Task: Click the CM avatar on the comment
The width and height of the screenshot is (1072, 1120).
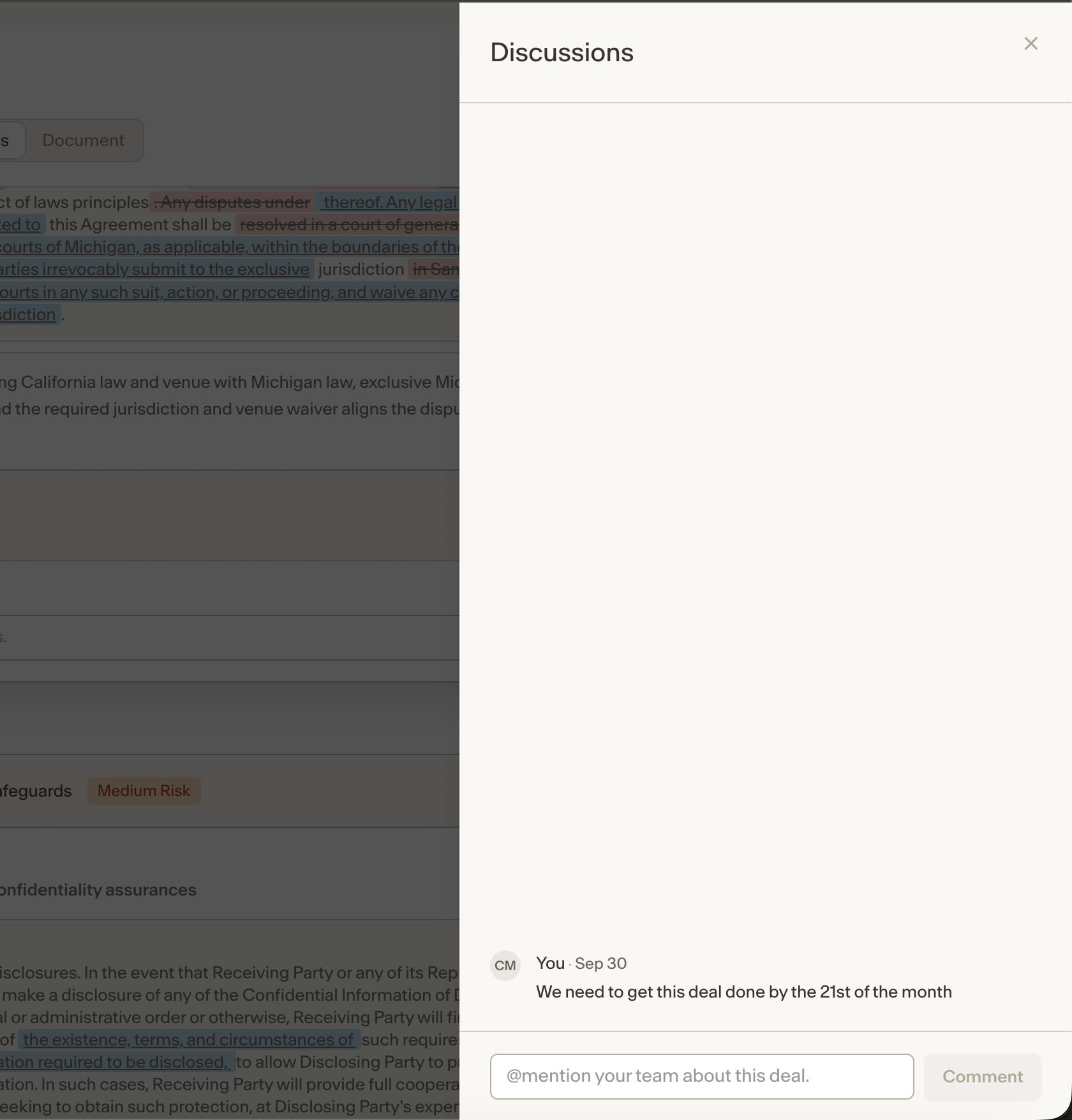Action: [x=505, y=965]
